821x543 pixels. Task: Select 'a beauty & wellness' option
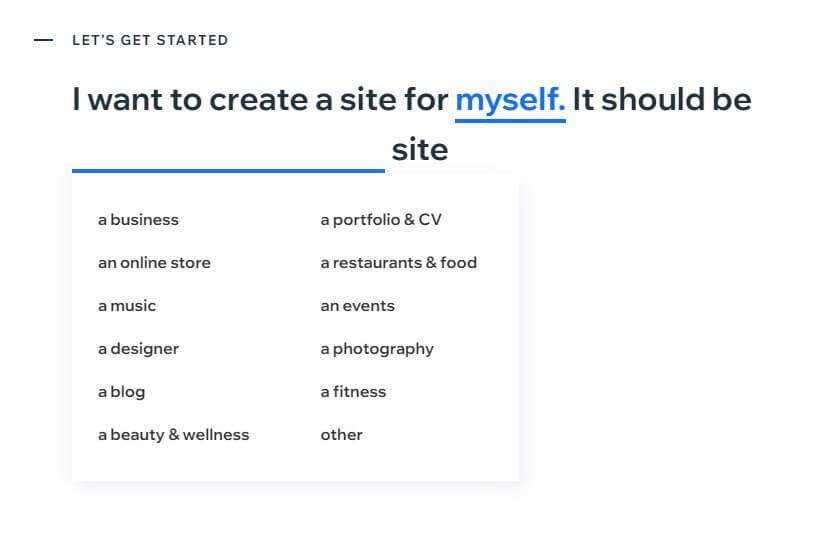[x=174, y=435]
